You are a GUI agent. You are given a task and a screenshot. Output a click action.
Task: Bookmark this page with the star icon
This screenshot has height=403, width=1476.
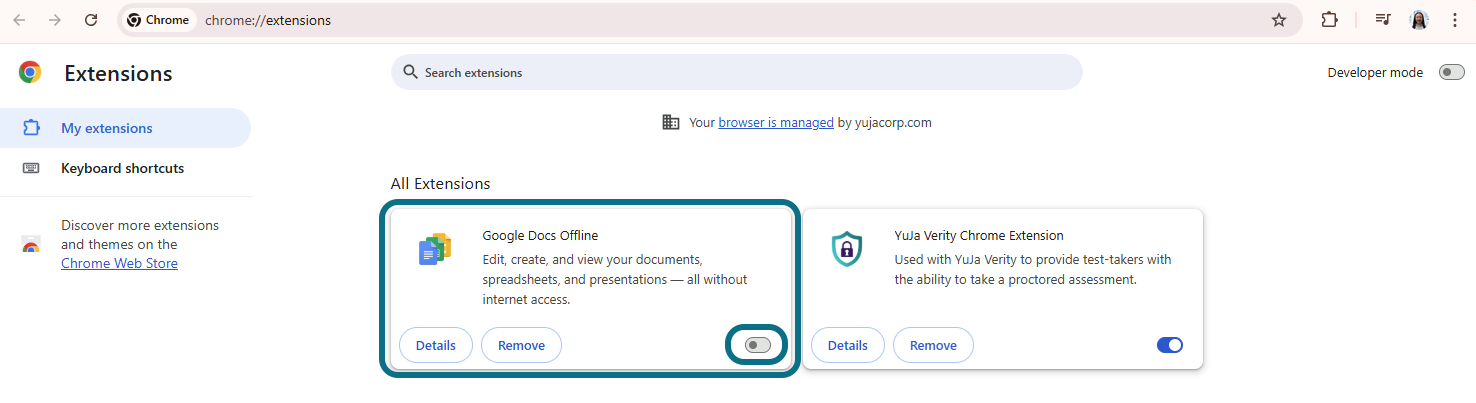(1278, 20)
